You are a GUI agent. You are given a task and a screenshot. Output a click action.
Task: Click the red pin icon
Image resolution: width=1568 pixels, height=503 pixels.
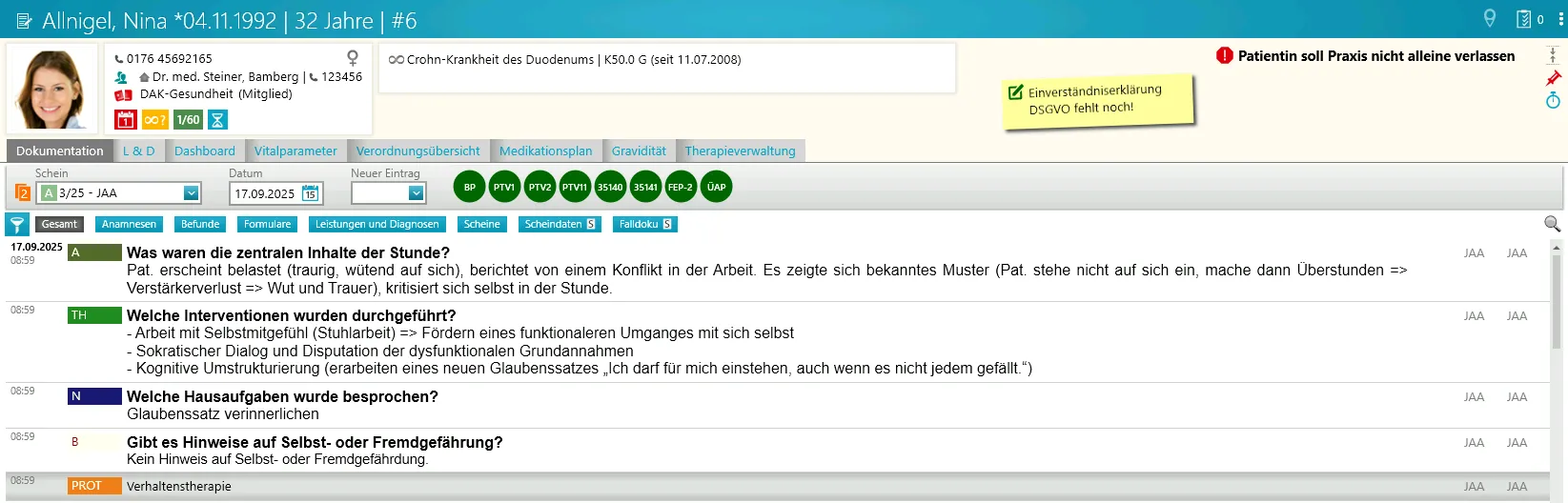pos(1553,78)
